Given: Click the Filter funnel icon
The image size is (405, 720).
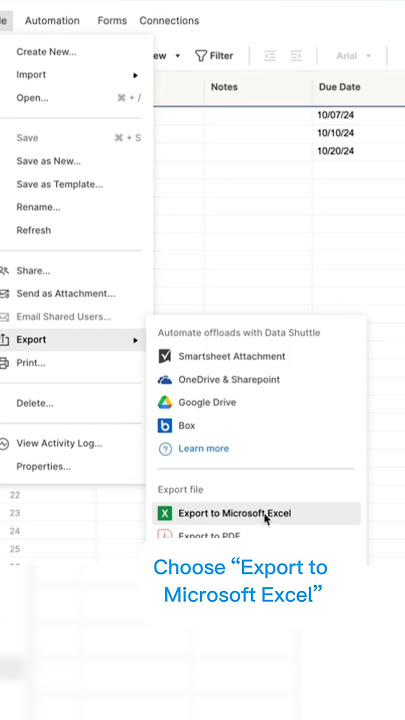Looking at the screenshot, I should 201,56.
